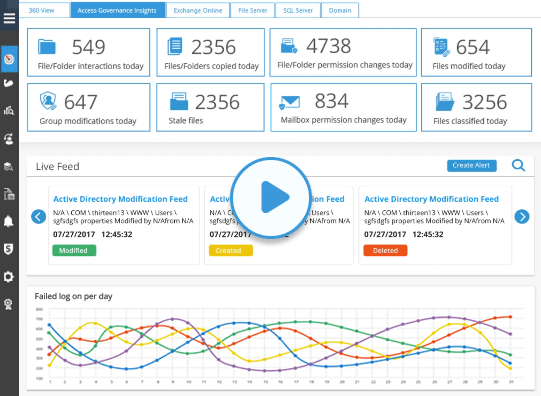The width and height of the screenshot is (541, 396).
Task: Open the Files classified today tile
Action: point(476,107)
